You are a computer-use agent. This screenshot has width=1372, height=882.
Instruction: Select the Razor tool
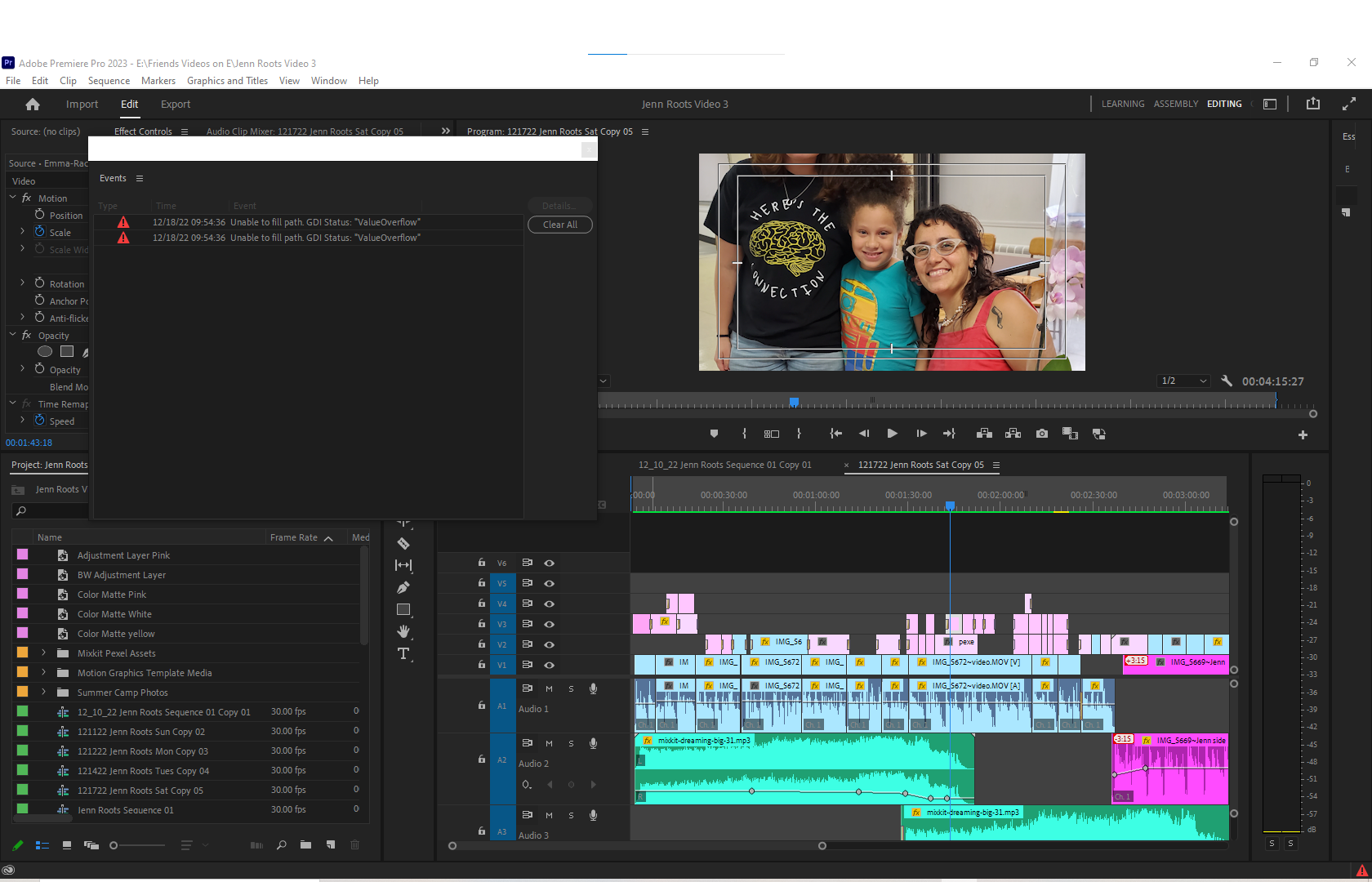[403, 543]
